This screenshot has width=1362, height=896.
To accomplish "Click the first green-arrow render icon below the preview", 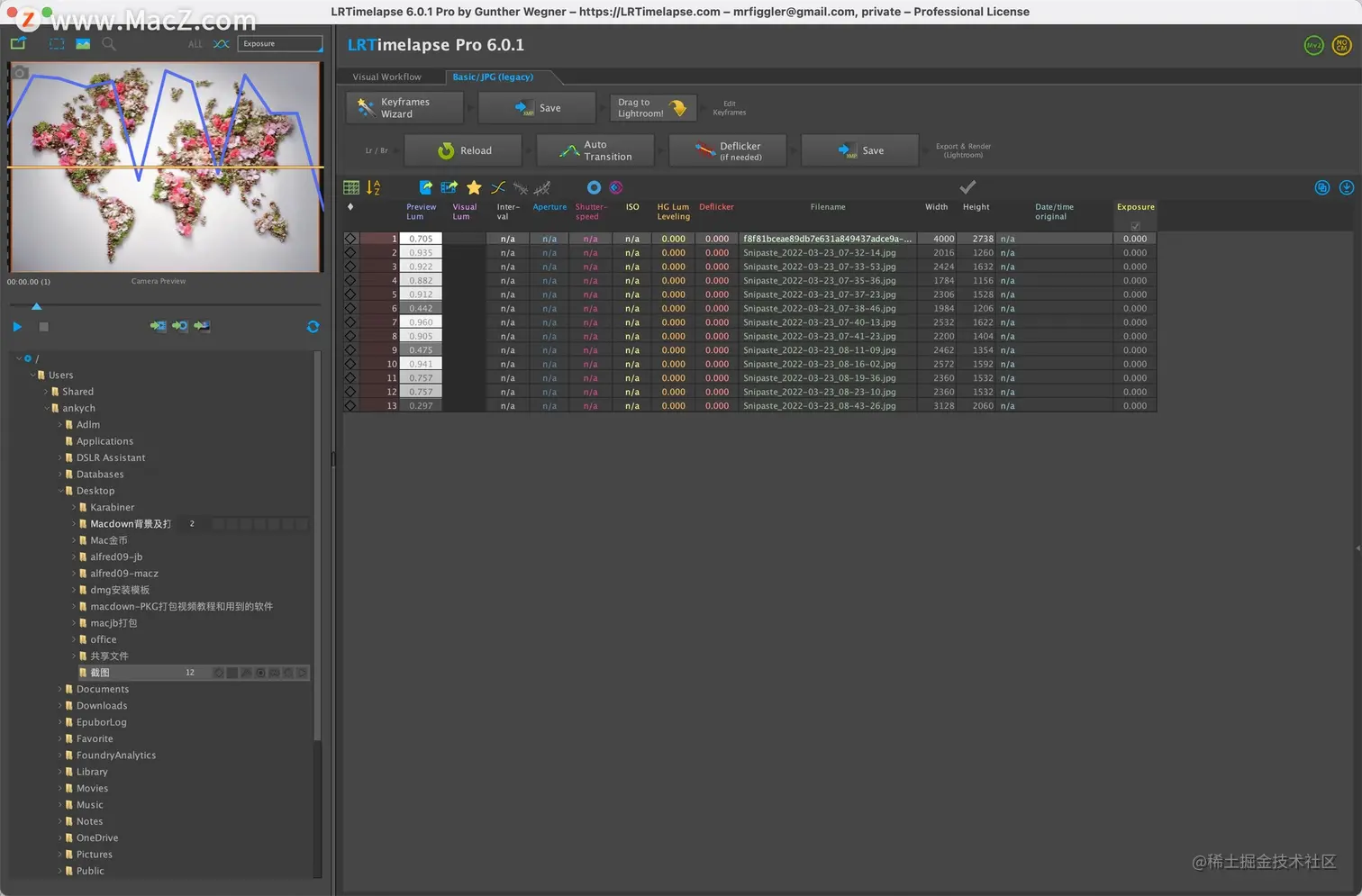I will point(158,326).
